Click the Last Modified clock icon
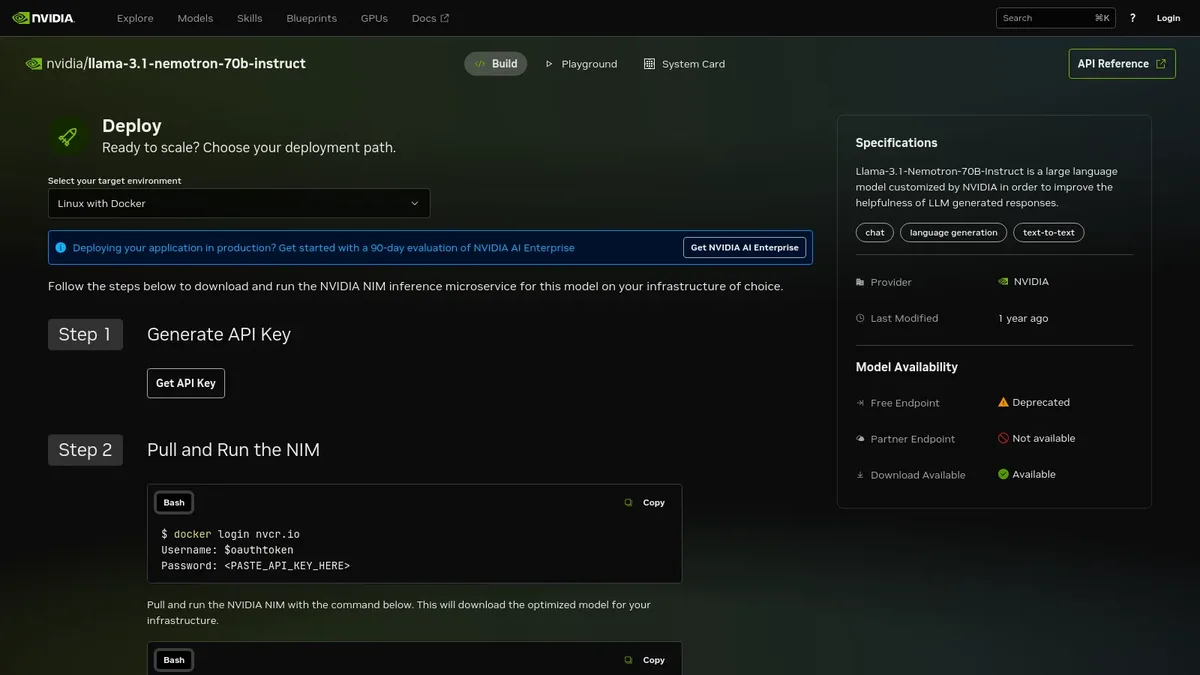The height and width of the screenshot is (675, 1200). [x=860, y=318]
